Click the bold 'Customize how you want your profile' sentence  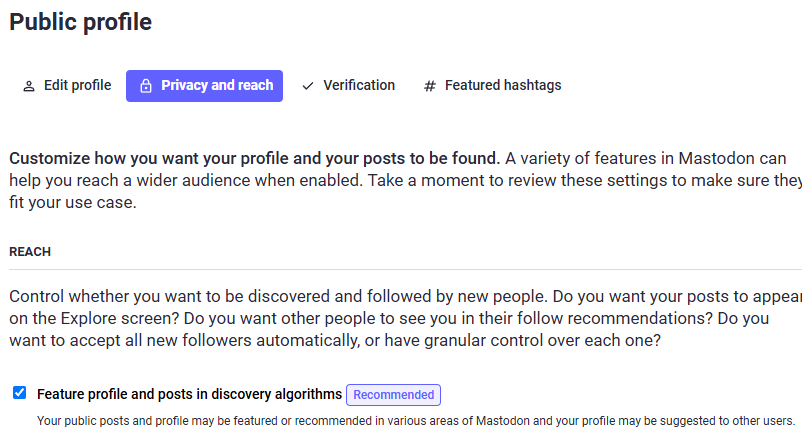[x=255, y=159]
